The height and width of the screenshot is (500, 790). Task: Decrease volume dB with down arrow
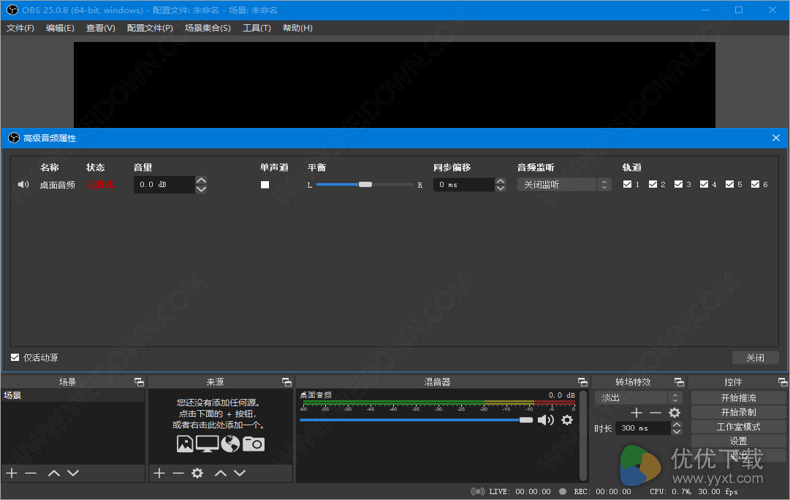201,189
